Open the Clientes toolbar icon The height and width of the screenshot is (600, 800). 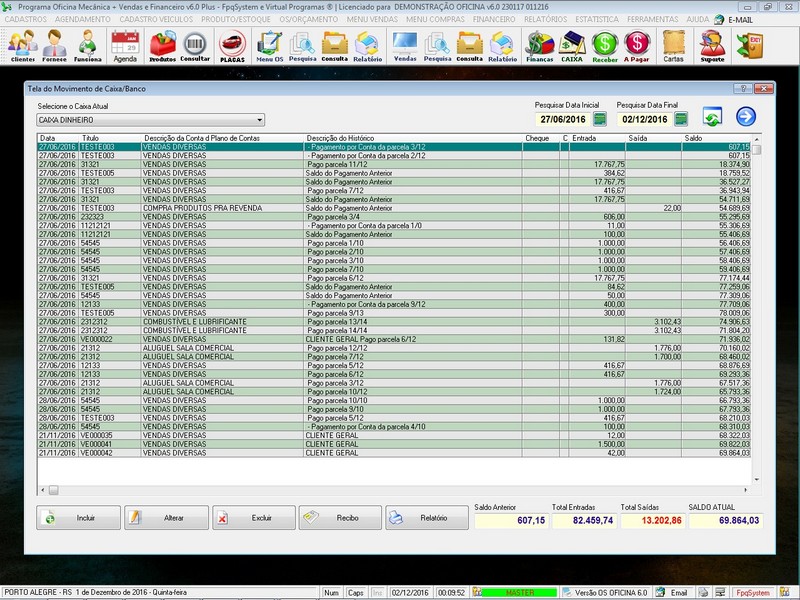(x=22, y=46)
